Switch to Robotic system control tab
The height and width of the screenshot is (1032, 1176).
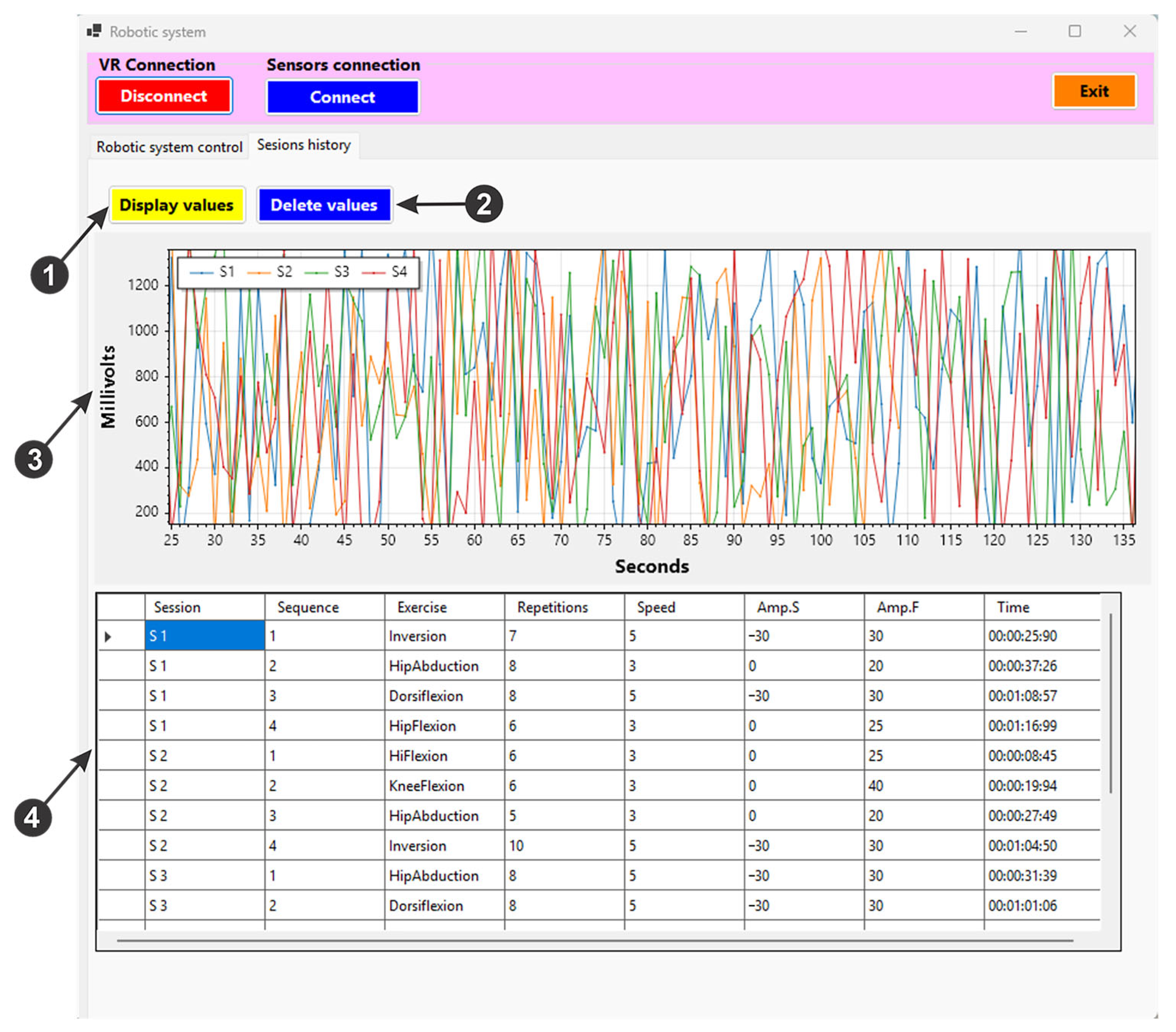tap(169, 147)
